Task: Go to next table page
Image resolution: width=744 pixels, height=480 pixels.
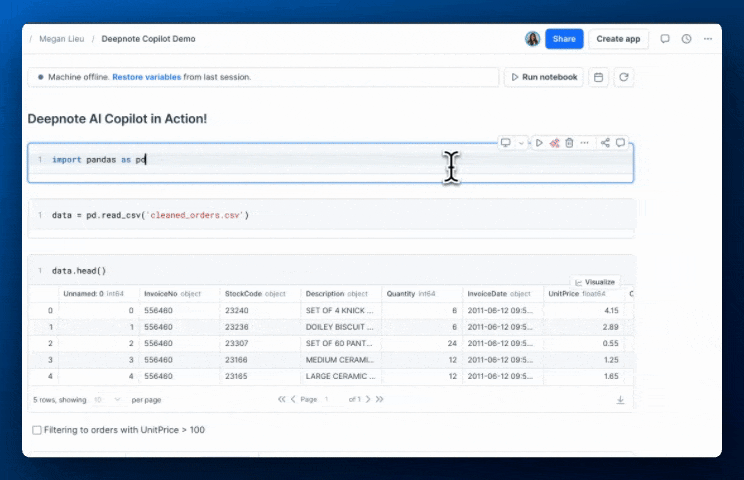Action: 368,399
